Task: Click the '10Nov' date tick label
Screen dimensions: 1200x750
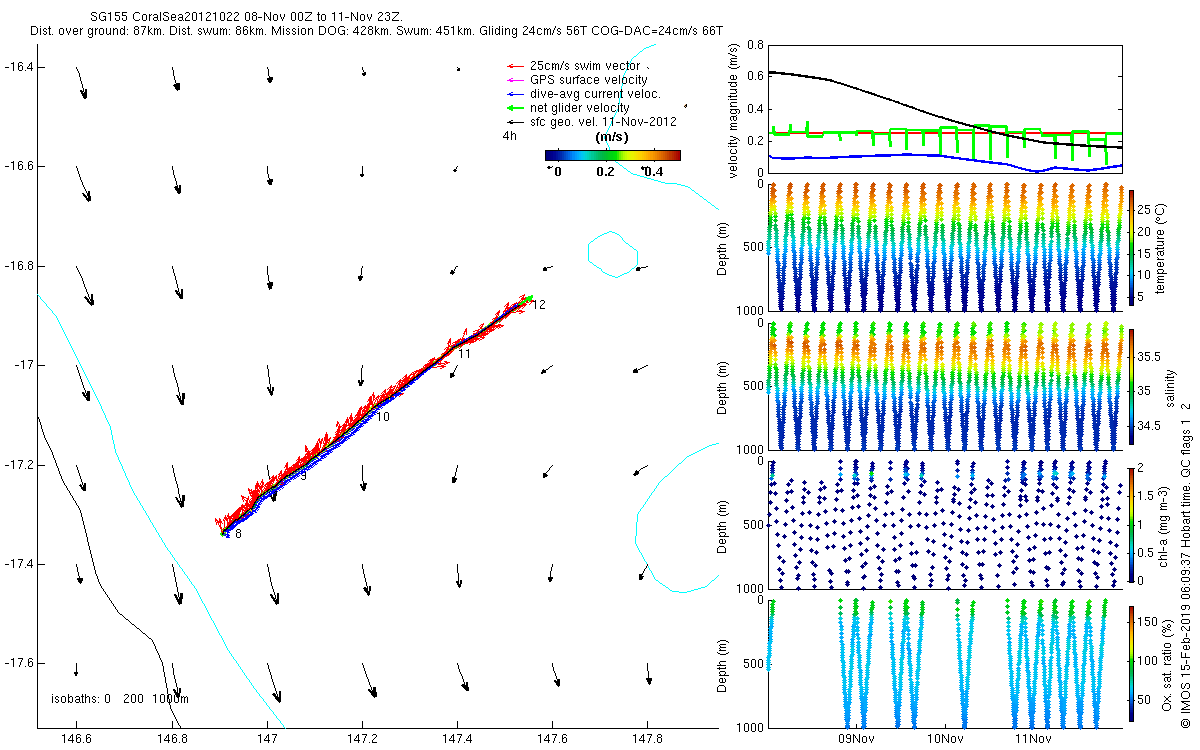Action: (945, 739)
